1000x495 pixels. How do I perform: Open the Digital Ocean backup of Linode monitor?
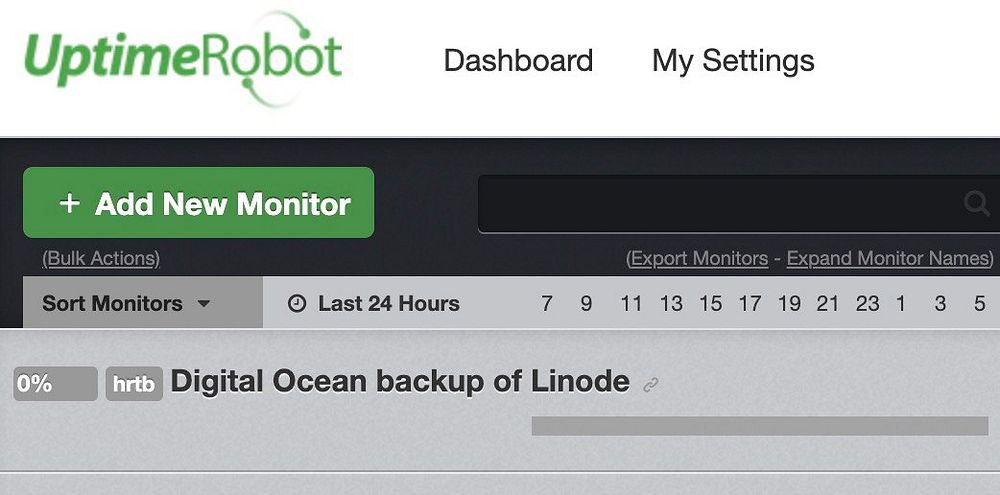click(400, 382)
